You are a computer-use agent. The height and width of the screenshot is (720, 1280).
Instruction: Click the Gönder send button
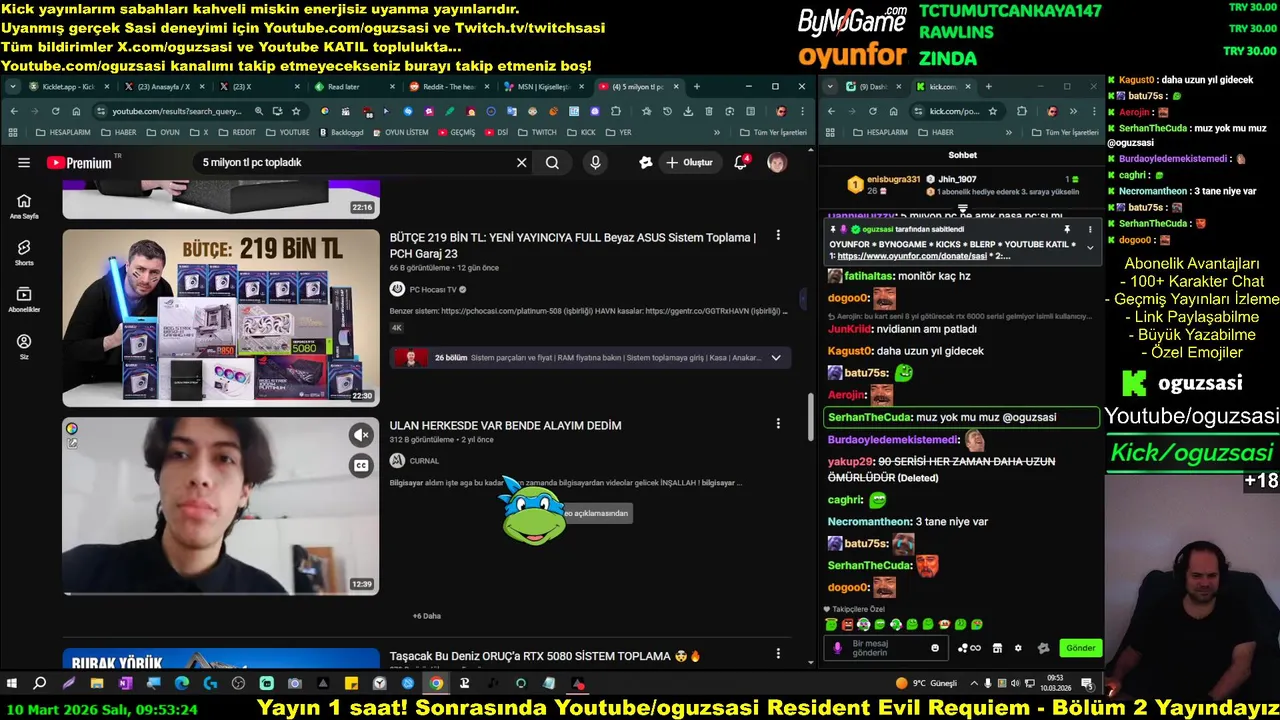(x=1080, y=648)
